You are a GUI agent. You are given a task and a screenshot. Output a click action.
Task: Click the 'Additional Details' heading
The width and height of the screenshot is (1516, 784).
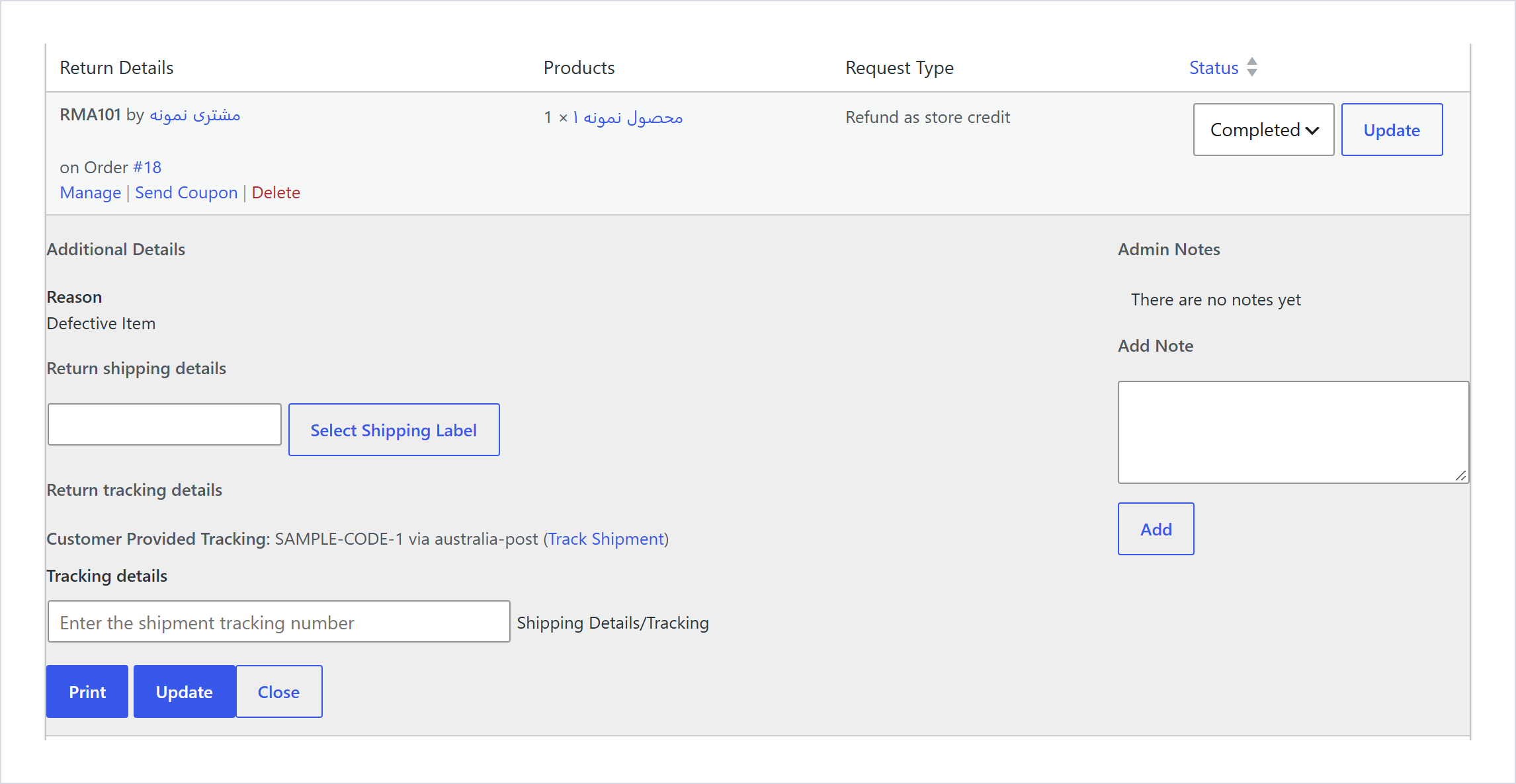[116, 249]
